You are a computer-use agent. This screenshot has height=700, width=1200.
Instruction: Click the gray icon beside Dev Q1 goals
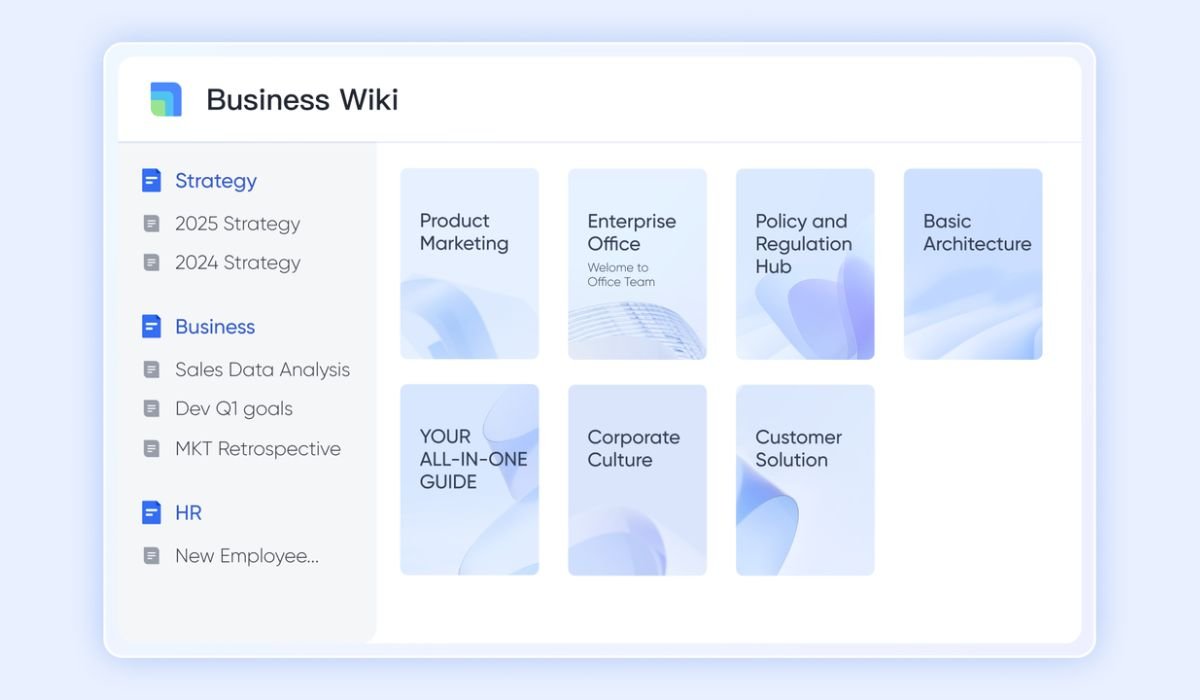pos(151,409)
